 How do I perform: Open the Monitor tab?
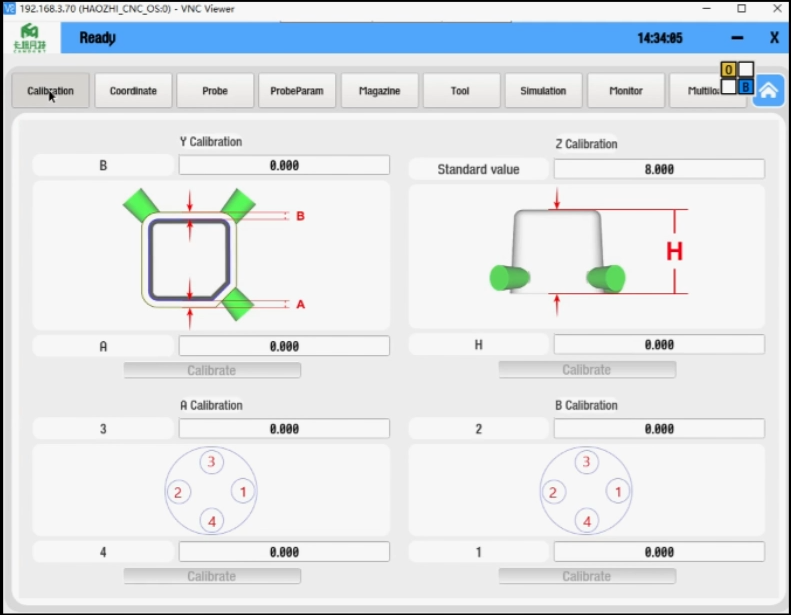[x=626, y=91]
